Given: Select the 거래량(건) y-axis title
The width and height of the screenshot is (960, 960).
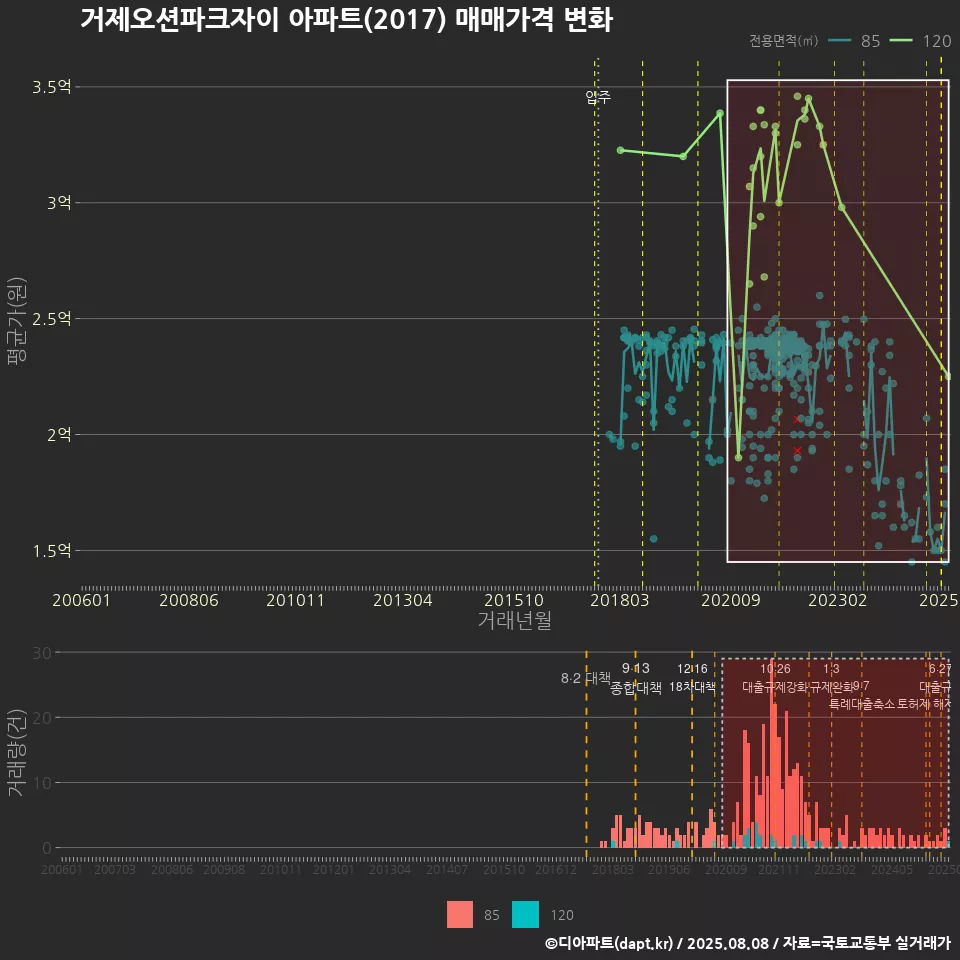Looking at the screenshot, I should point(16,752).
